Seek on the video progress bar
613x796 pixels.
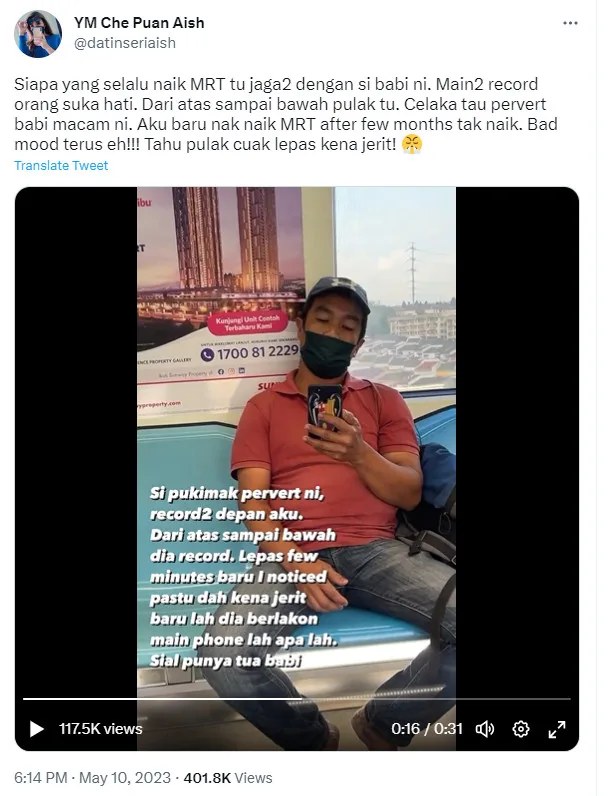[297, 699]
